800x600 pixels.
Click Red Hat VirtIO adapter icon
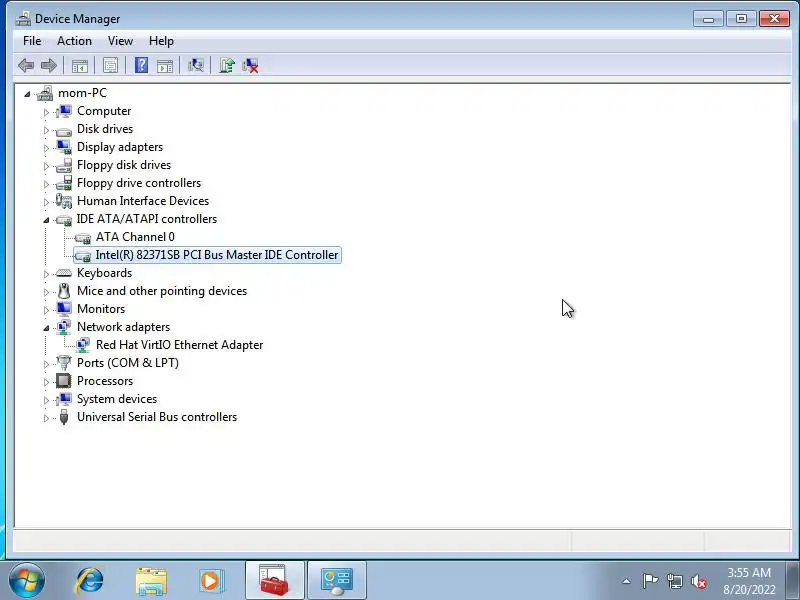[x=83, y=345]
